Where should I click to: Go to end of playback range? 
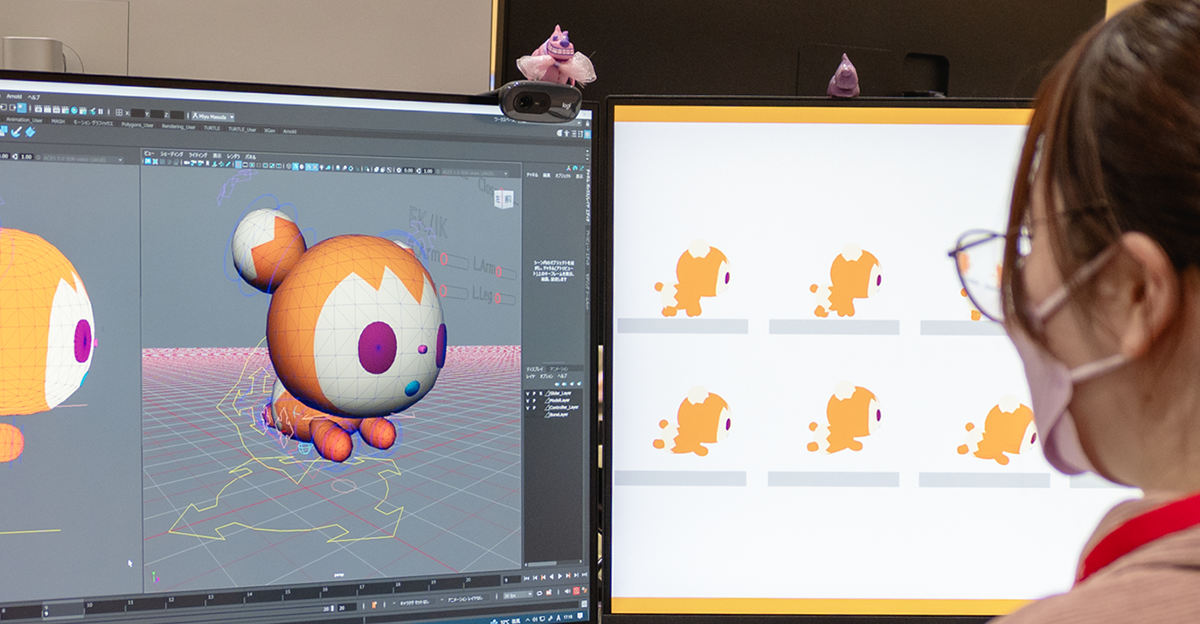(x=584, y=575)
